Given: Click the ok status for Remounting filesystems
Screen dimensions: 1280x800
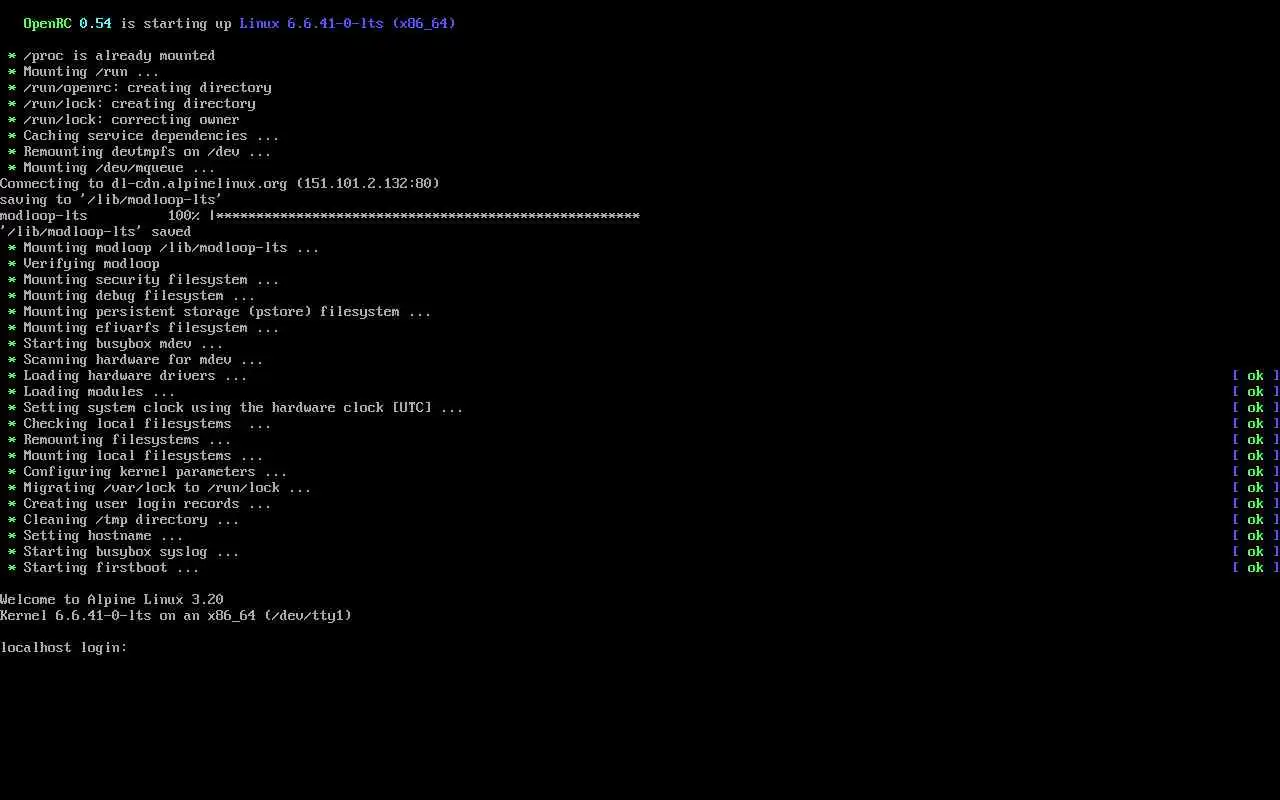Looking at the screenshot, I should pyautogui.click(x=1255, y=439).
